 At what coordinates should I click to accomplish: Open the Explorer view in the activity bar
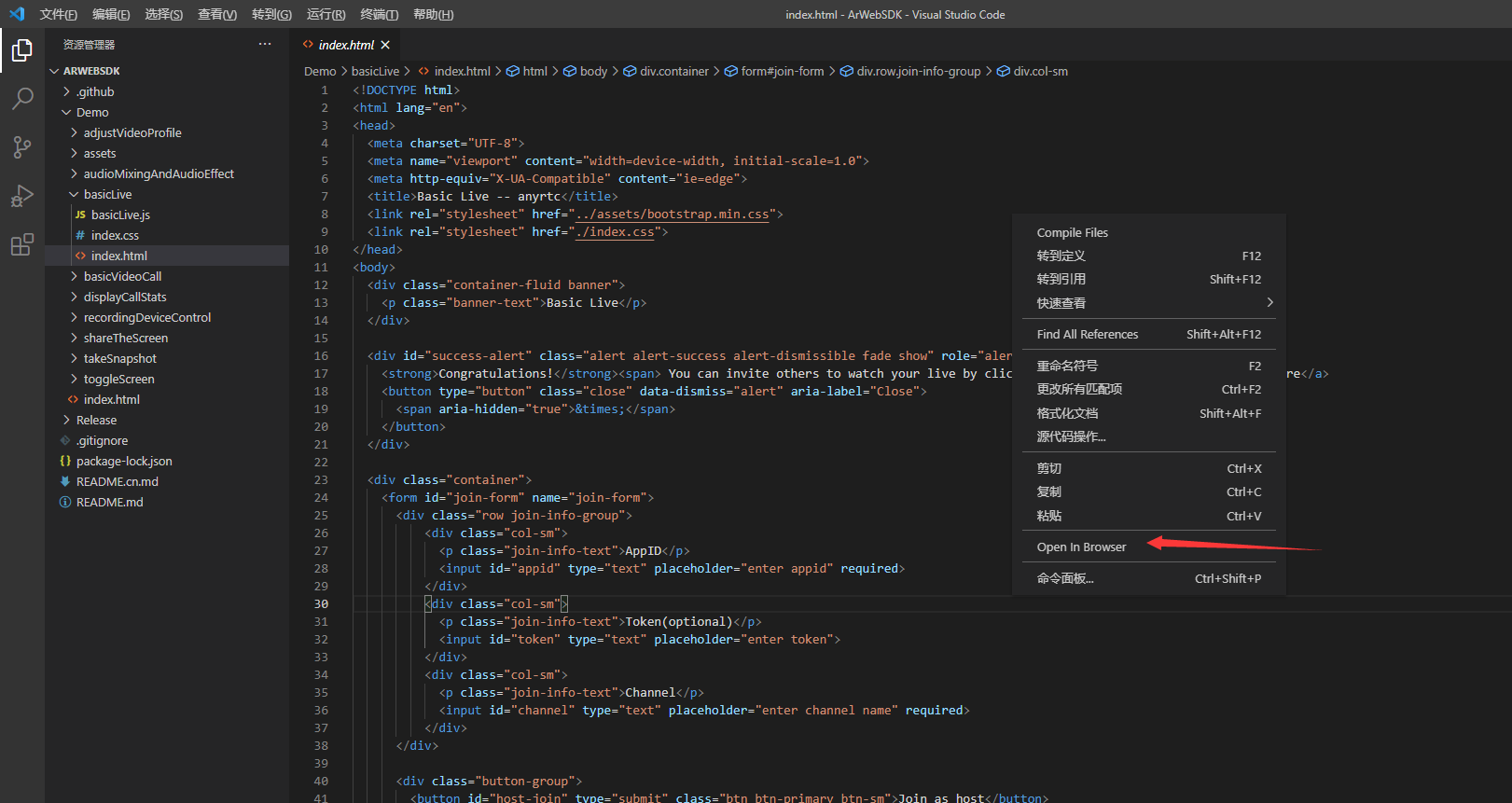pyautogui.click(x=22, y=50)
